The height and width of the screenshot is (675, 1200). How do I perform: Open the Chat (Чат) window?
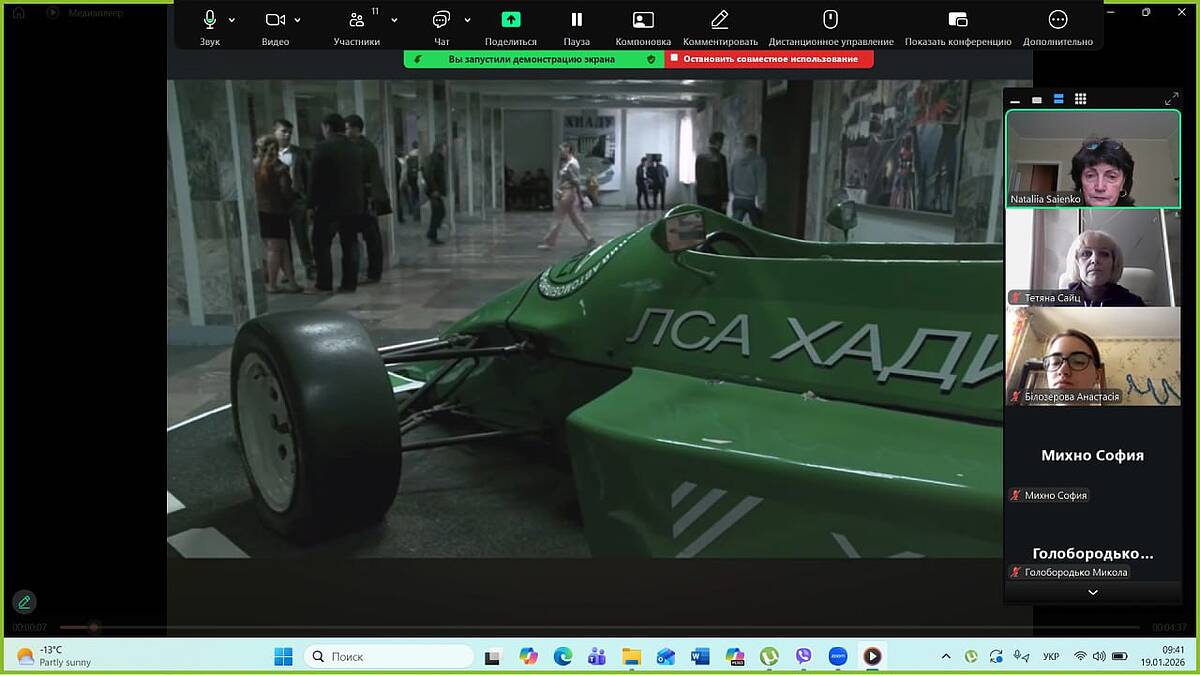point(441,20)
